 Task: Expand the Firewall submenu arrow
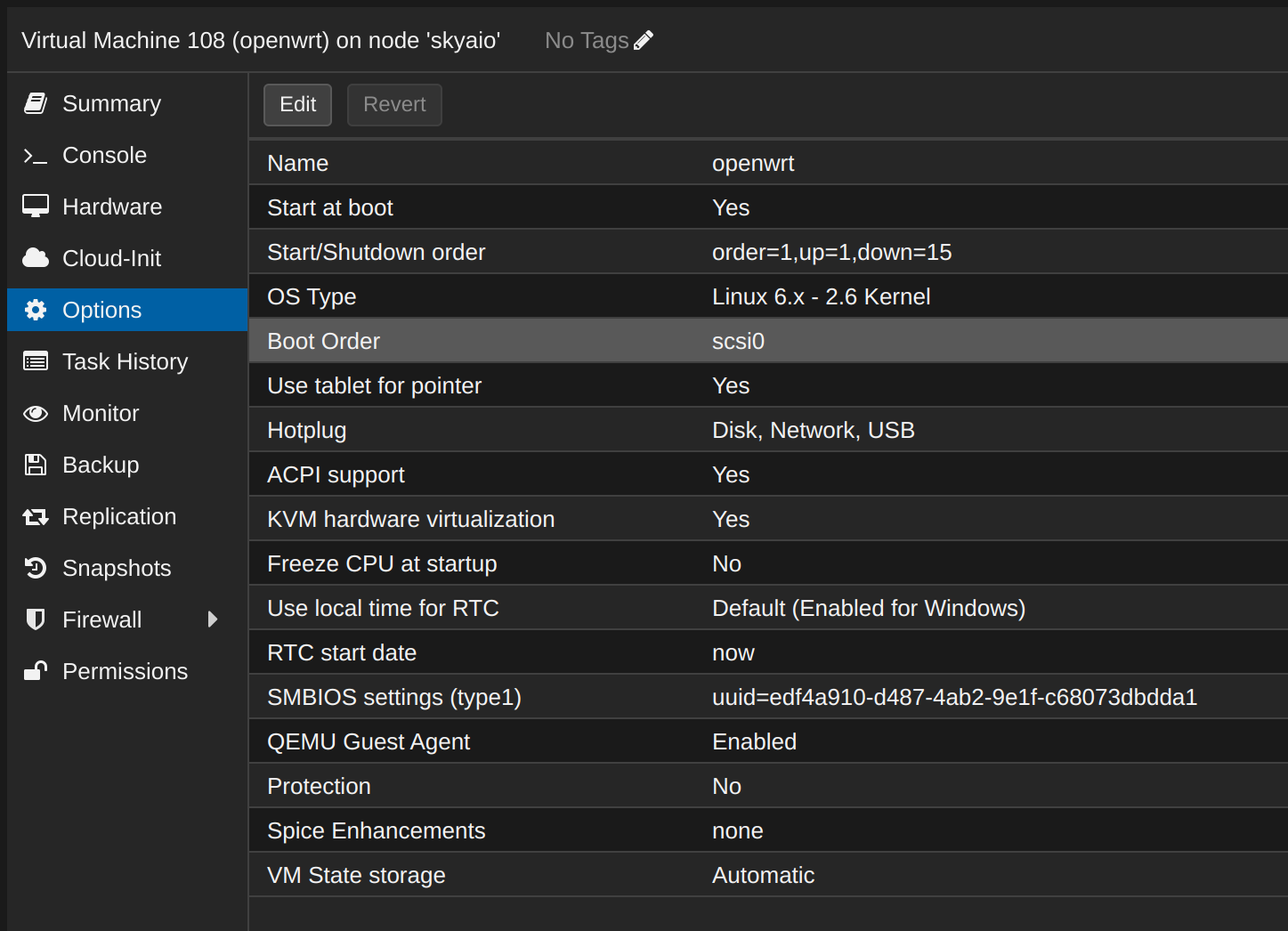(213, 619)
